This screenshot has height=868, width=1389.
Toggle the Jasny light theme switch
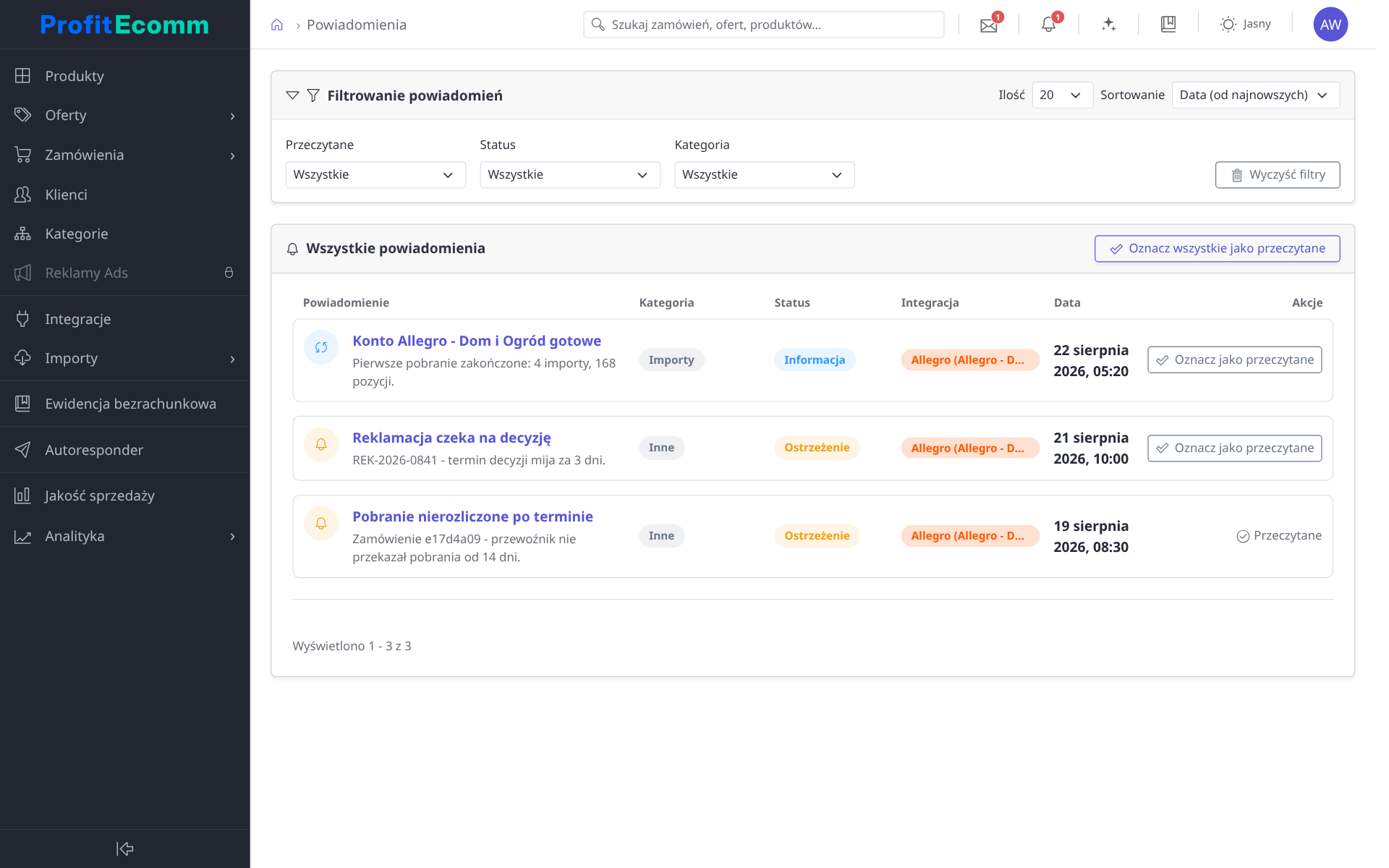[x=1246, y=25]
